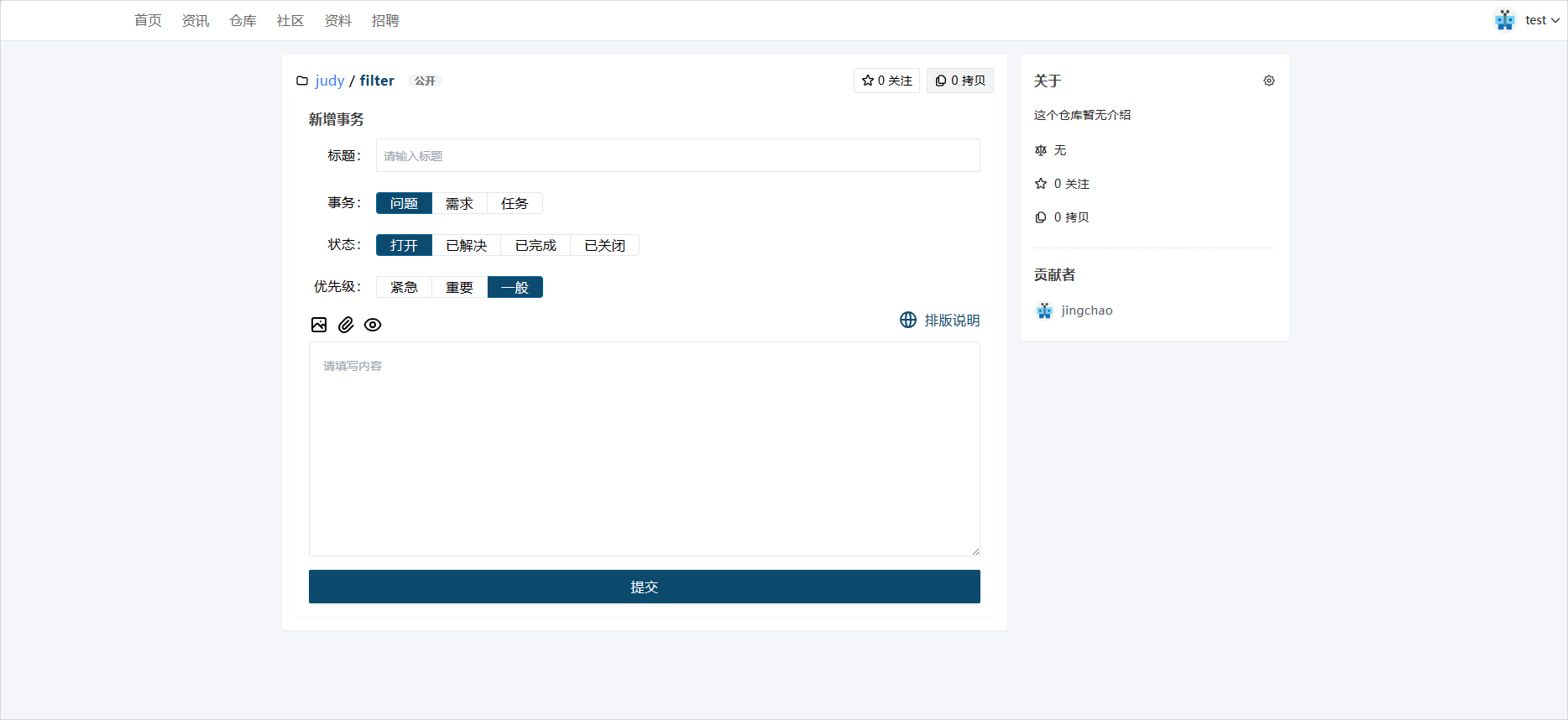Viewport: 1568px width, 720px height.
Task: Toggle the eye preview icon
Action: pyautogui.click(x=373, y=325)
